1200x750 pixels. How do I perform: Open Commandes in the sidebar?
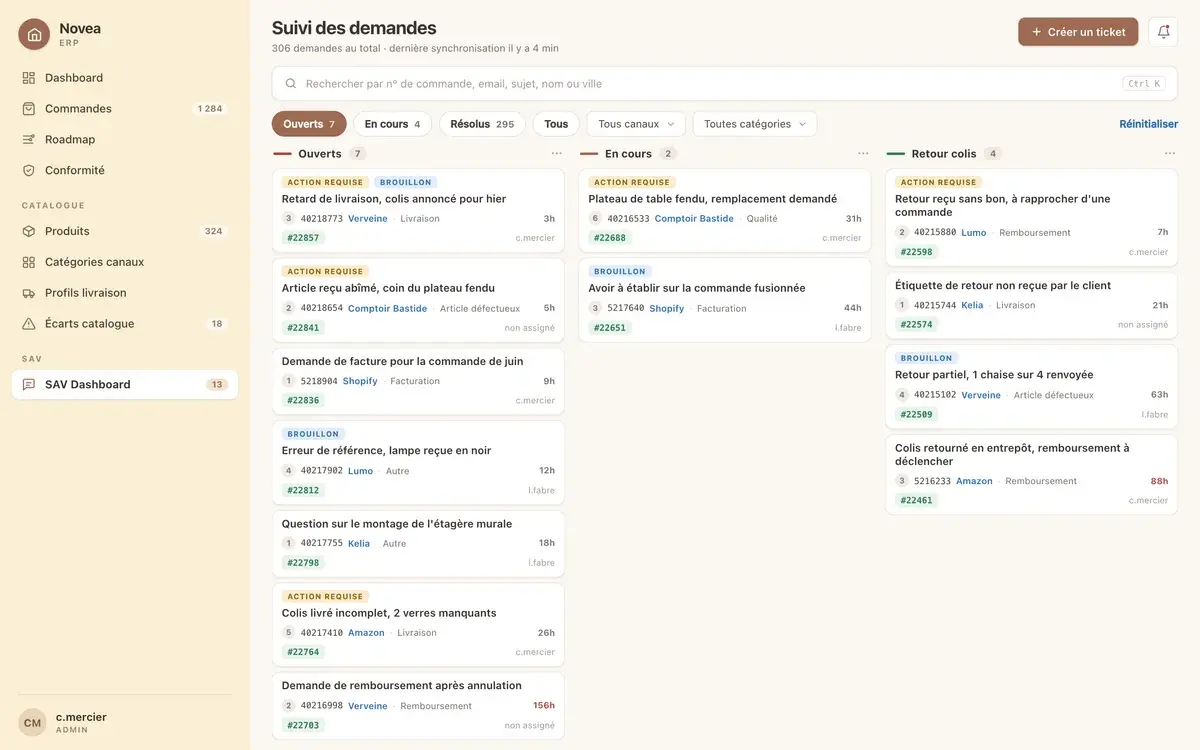tap(125, 109)
